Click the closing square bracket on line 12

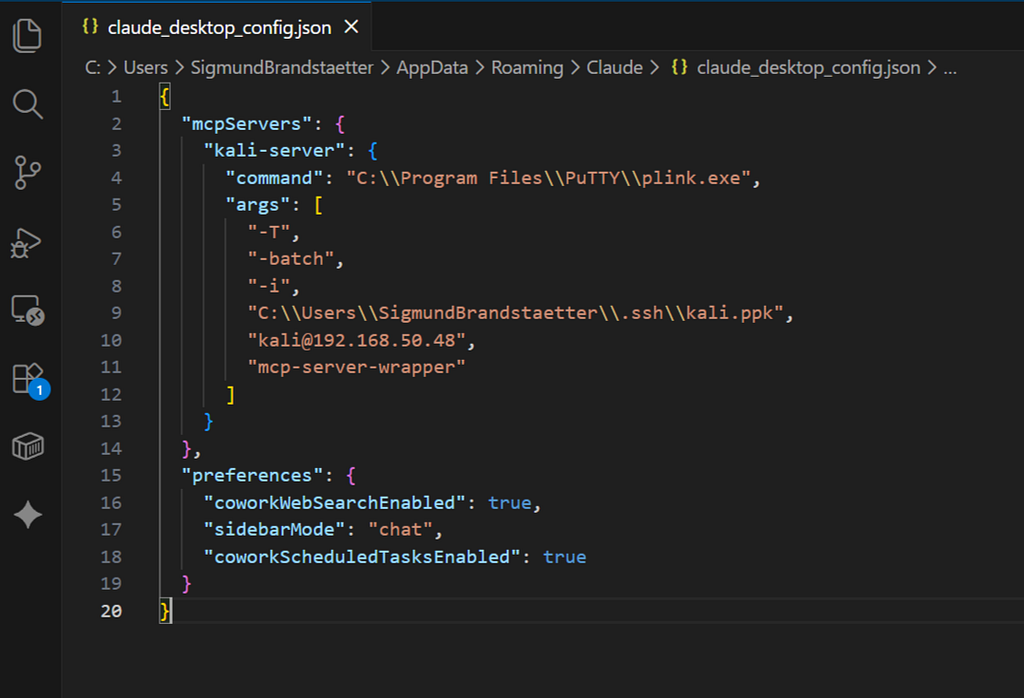(230, 394)
